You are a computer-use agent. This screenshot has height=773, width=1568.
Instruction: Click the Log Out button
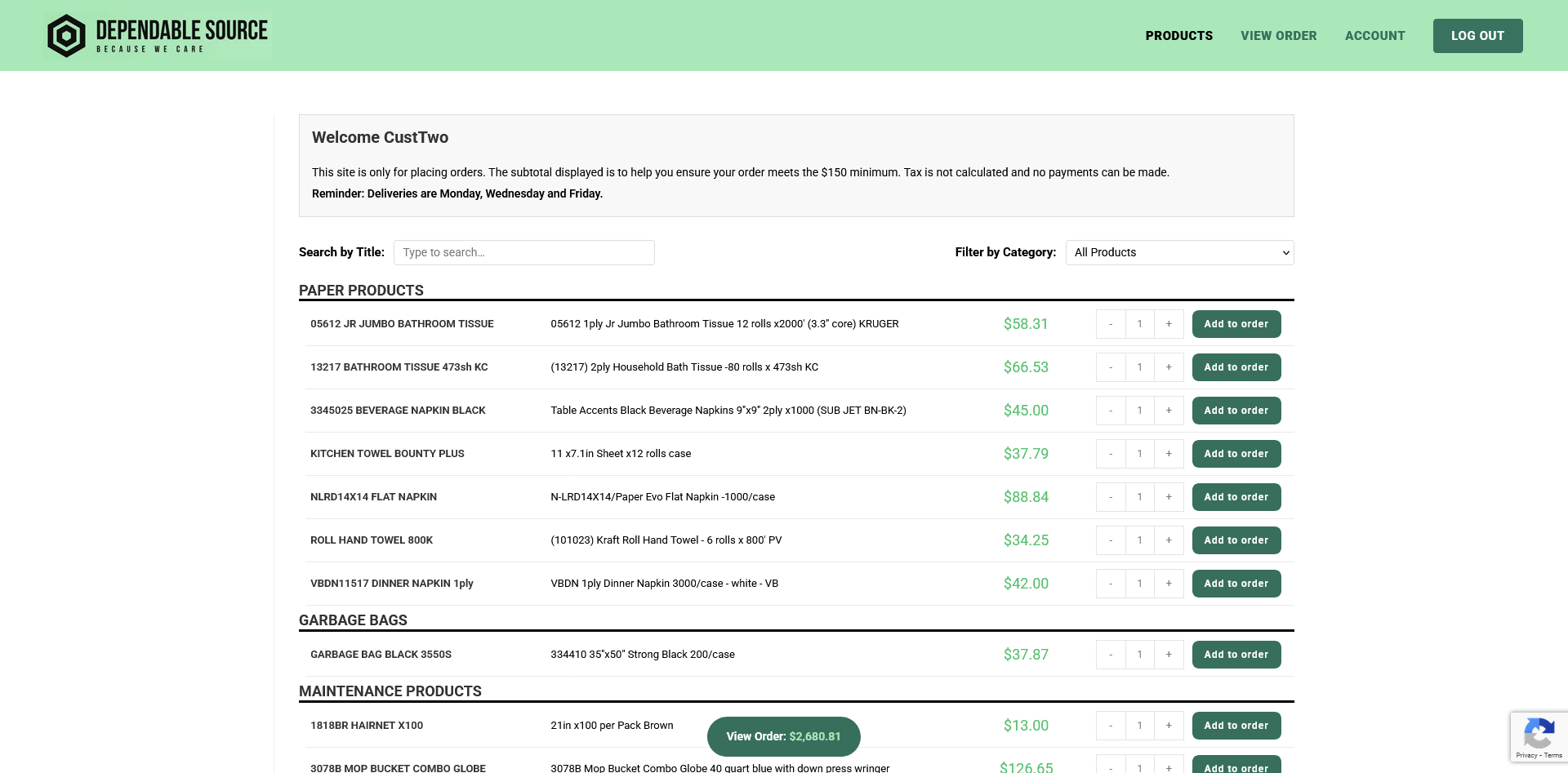[x=1477, y=36]
